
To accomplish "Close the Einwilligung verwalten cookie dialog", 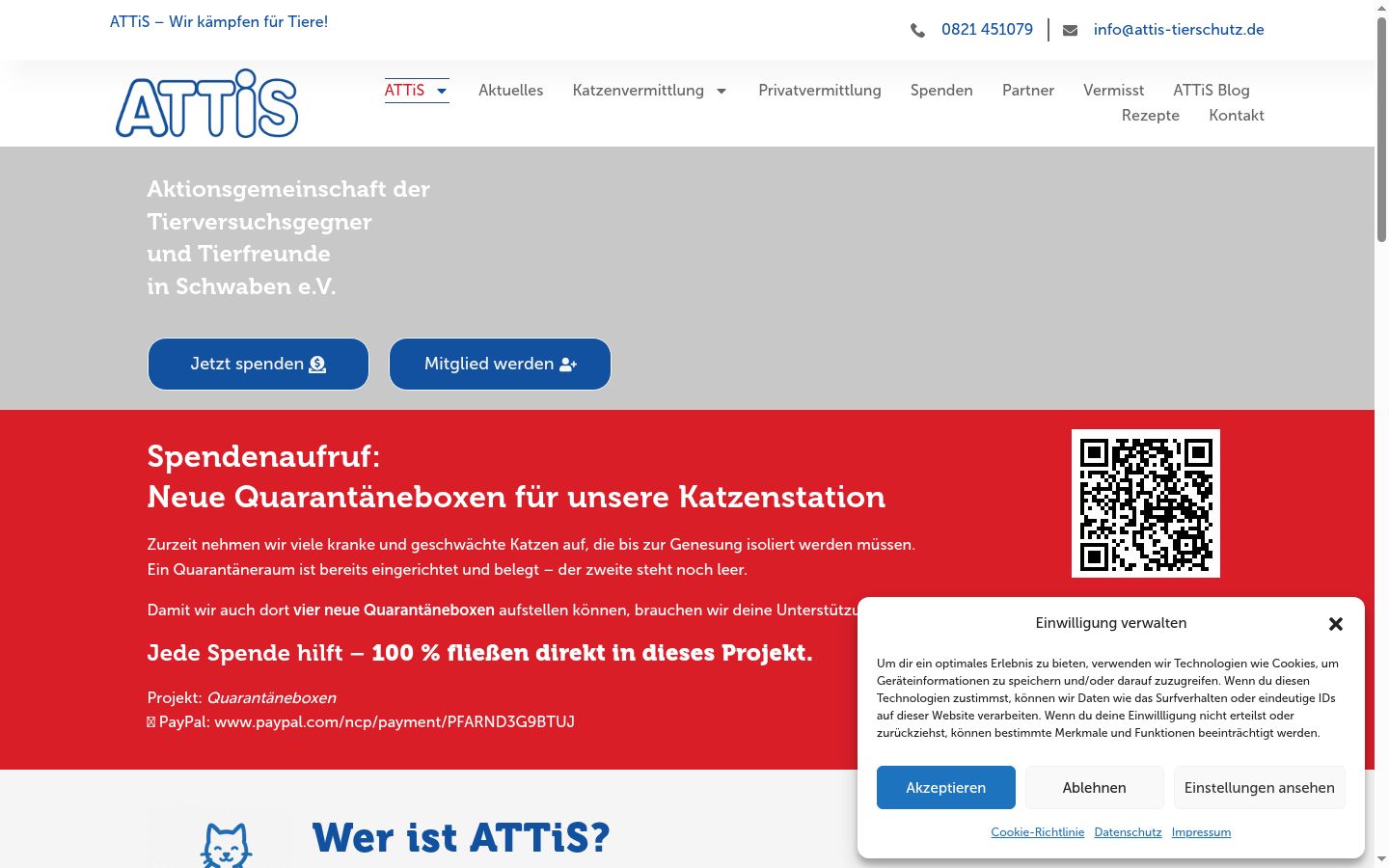I will (x=1336, y=624).
